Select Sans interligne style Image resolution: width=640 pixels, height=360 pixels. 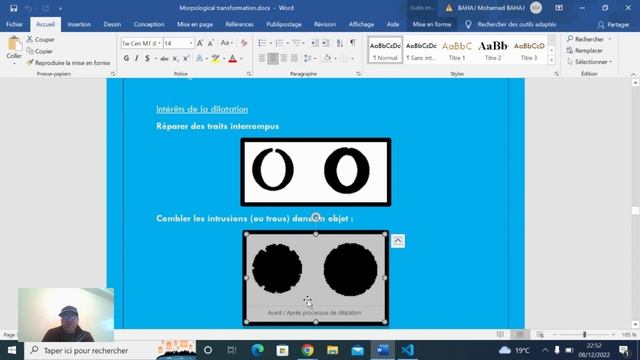(421, 50)
